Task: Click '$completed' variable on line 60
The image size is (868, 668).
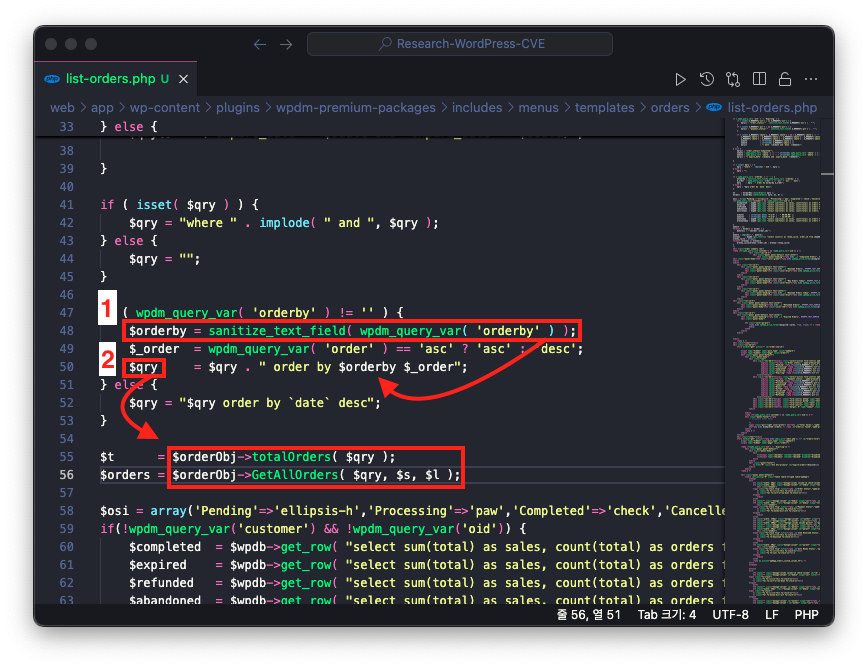Action: [165, 547]
